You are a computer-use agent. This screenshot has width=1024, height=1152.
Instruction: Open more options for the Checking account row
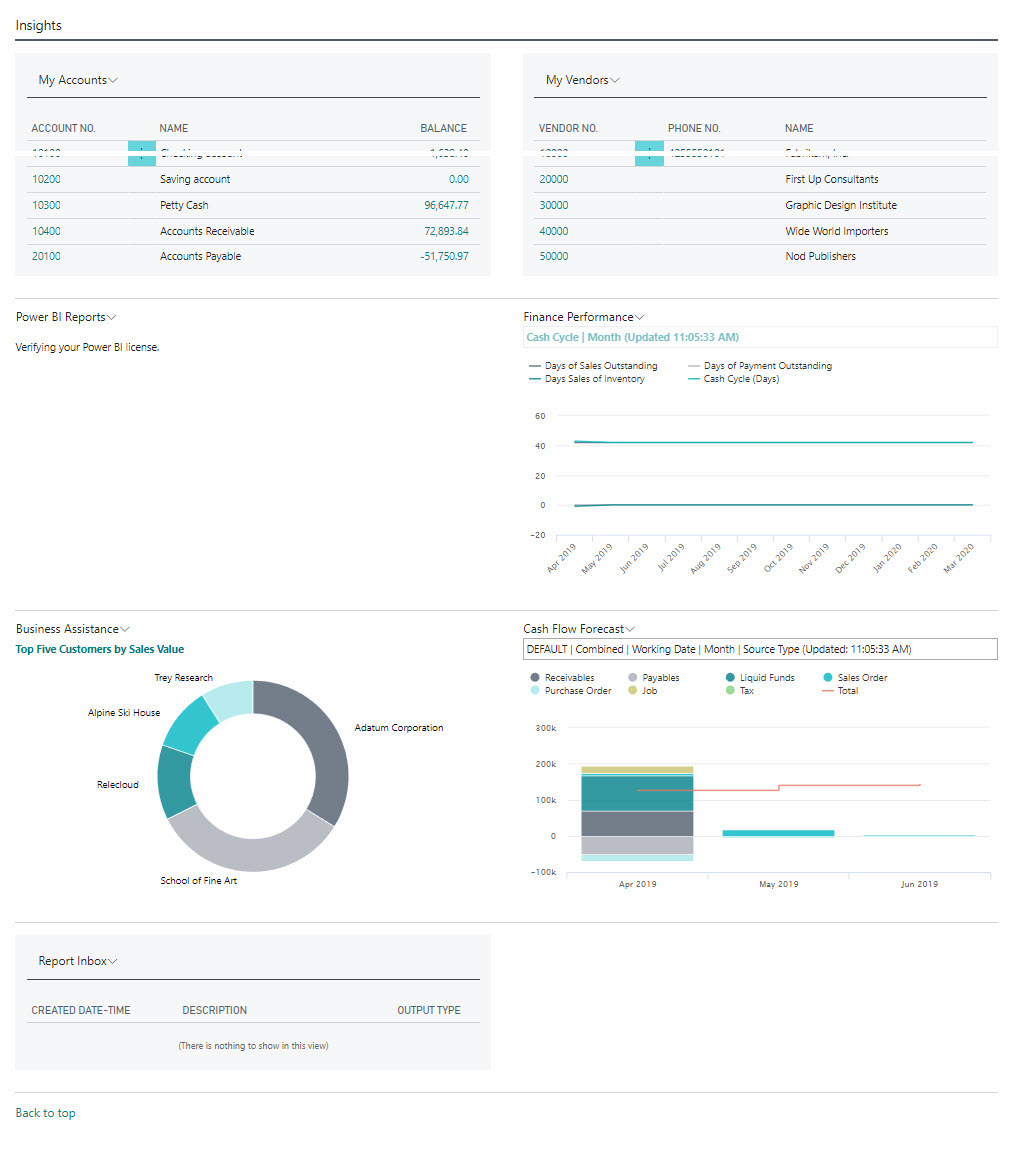(140, 153)
